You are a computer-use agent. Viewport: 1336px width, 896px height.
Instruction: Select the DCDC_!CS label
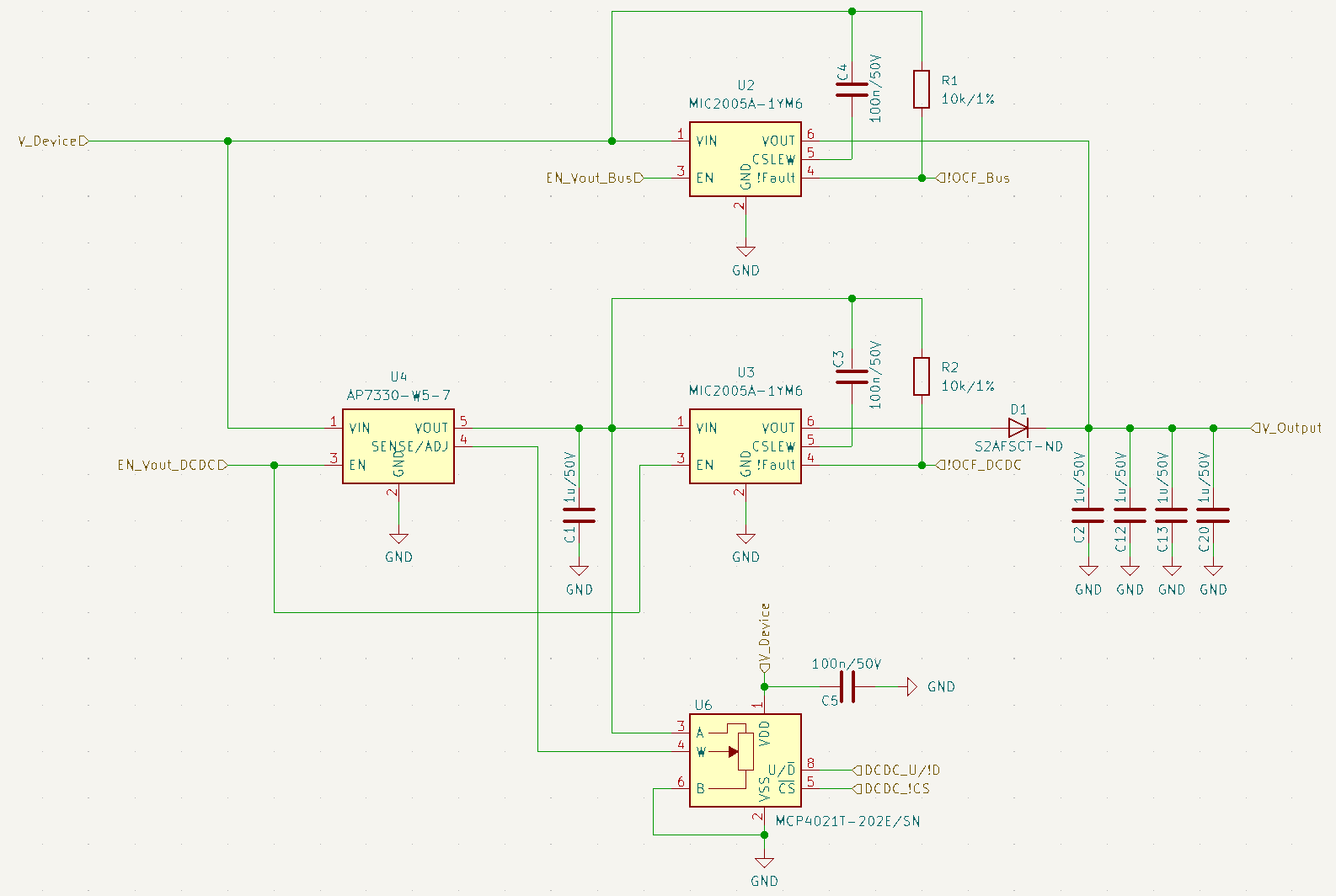pyautogui.click(x=891, y=788)
